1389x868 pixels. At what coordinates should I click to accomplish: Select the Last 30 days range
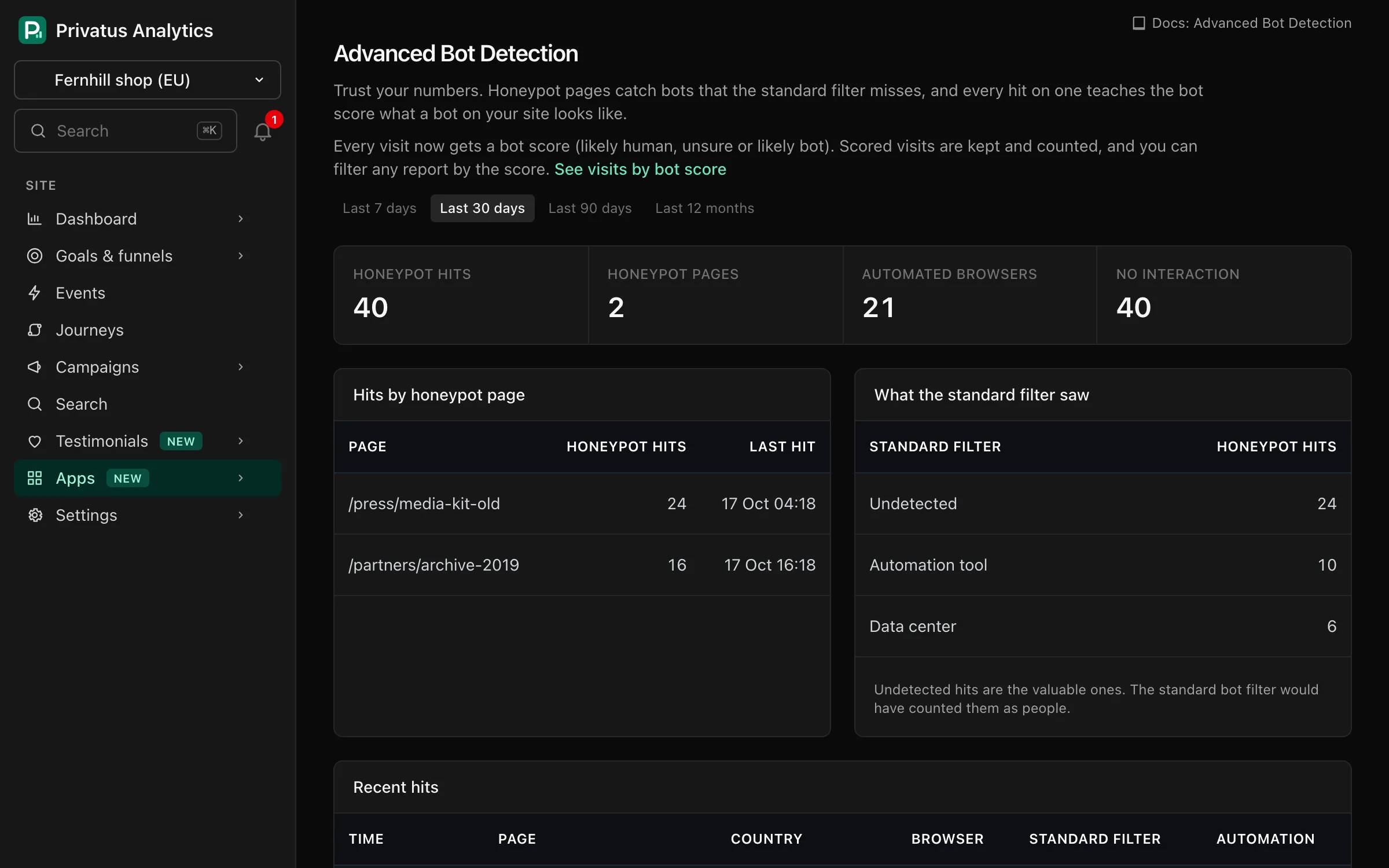pos(482,208)
